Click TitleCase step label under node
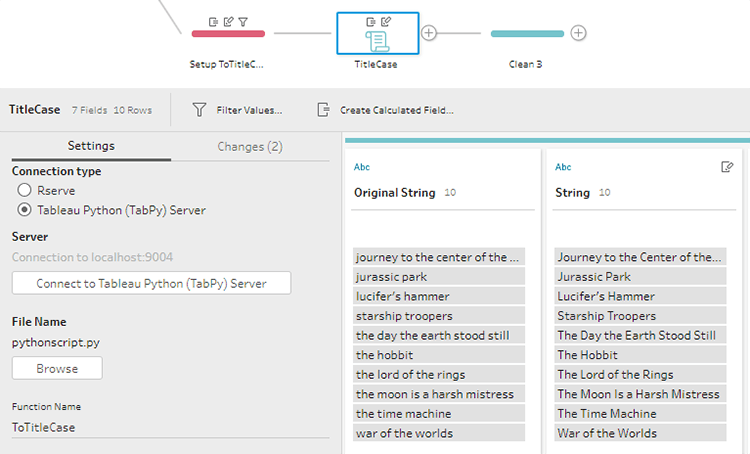 point(376,64)
